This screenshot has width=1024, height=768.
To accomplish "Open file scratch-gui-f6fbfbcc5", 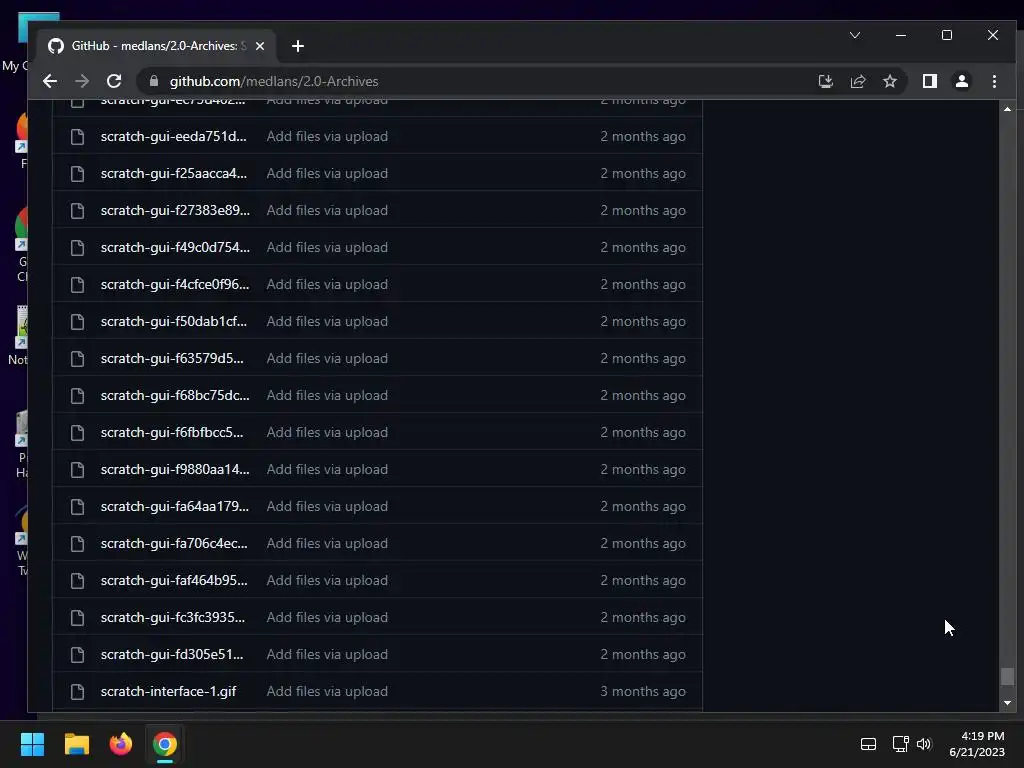I will [172, 432].
